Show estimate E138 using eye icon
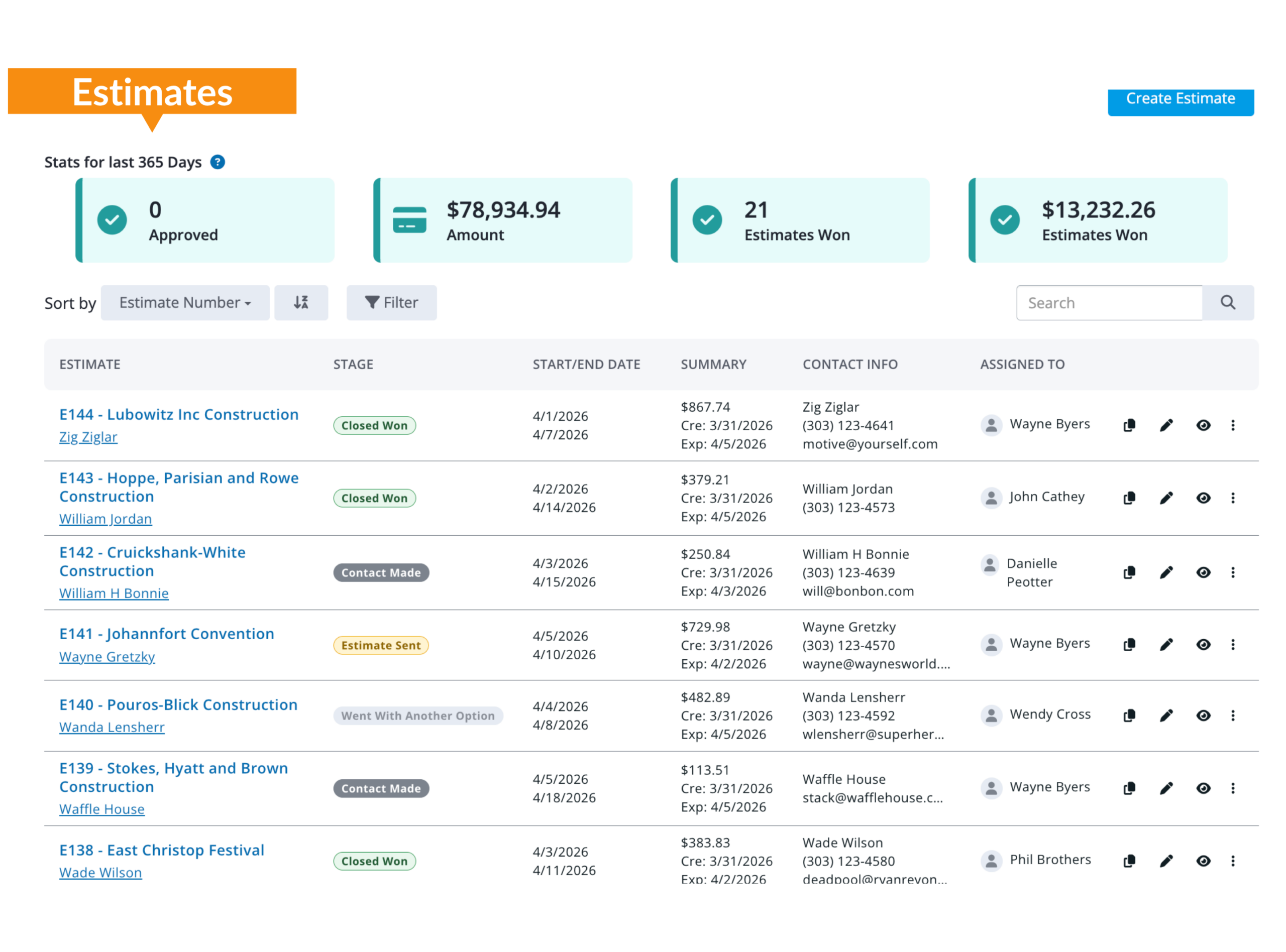This screenshot has width=1286, height=952. [1203, 861]
